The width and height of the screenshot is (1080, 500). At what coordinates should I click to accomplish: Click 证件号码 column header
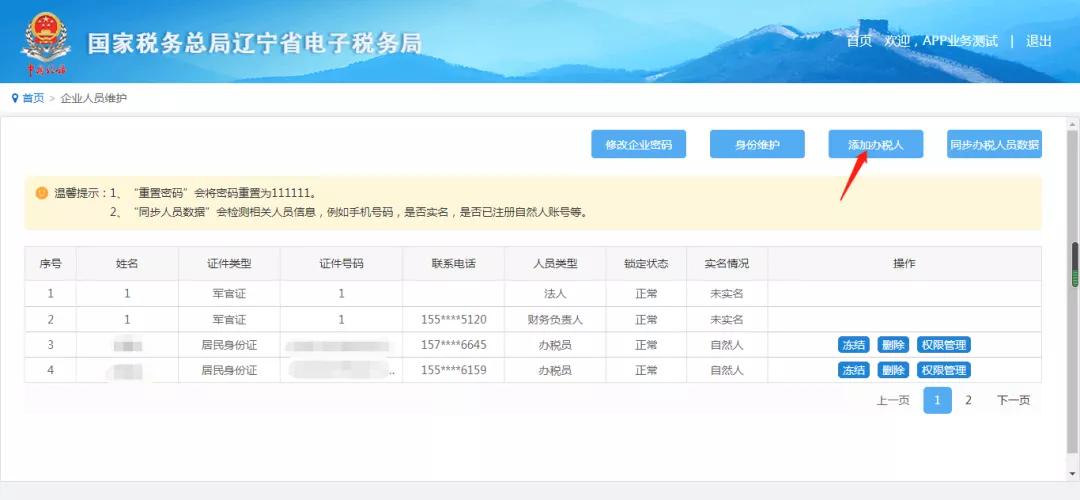tap(342, 264)
